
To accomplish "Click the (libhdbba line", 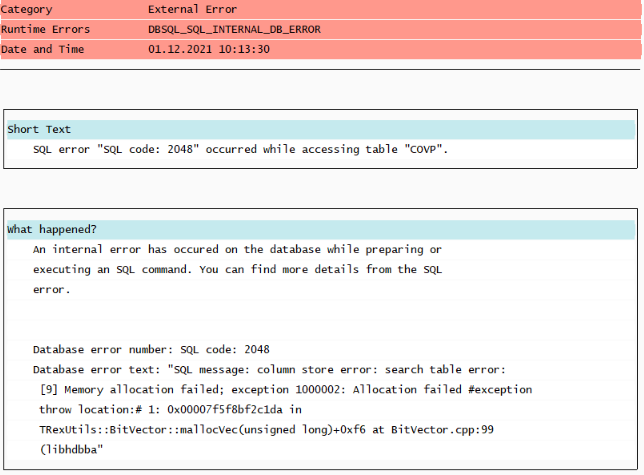I will (71, 450).
